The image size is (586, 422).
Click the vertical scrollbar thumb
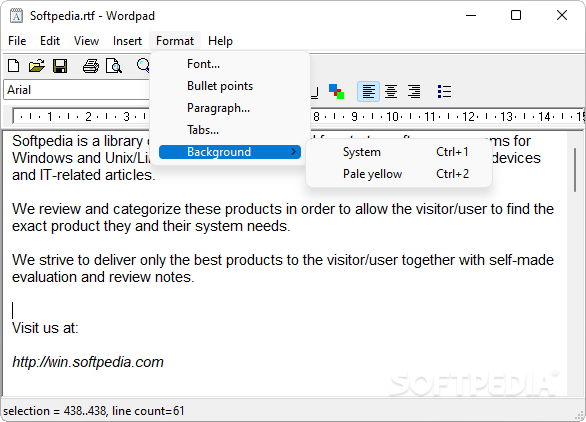pos(575,170)
